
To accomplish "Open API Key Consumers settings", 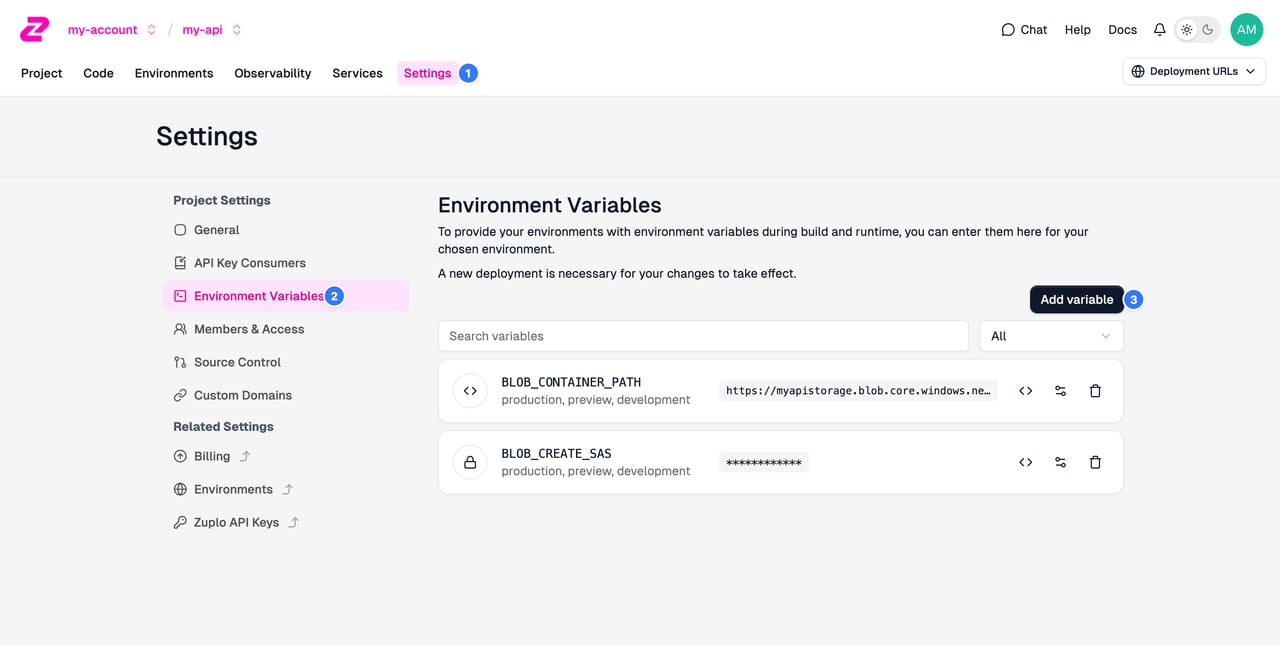I will [x=286, y=263].
